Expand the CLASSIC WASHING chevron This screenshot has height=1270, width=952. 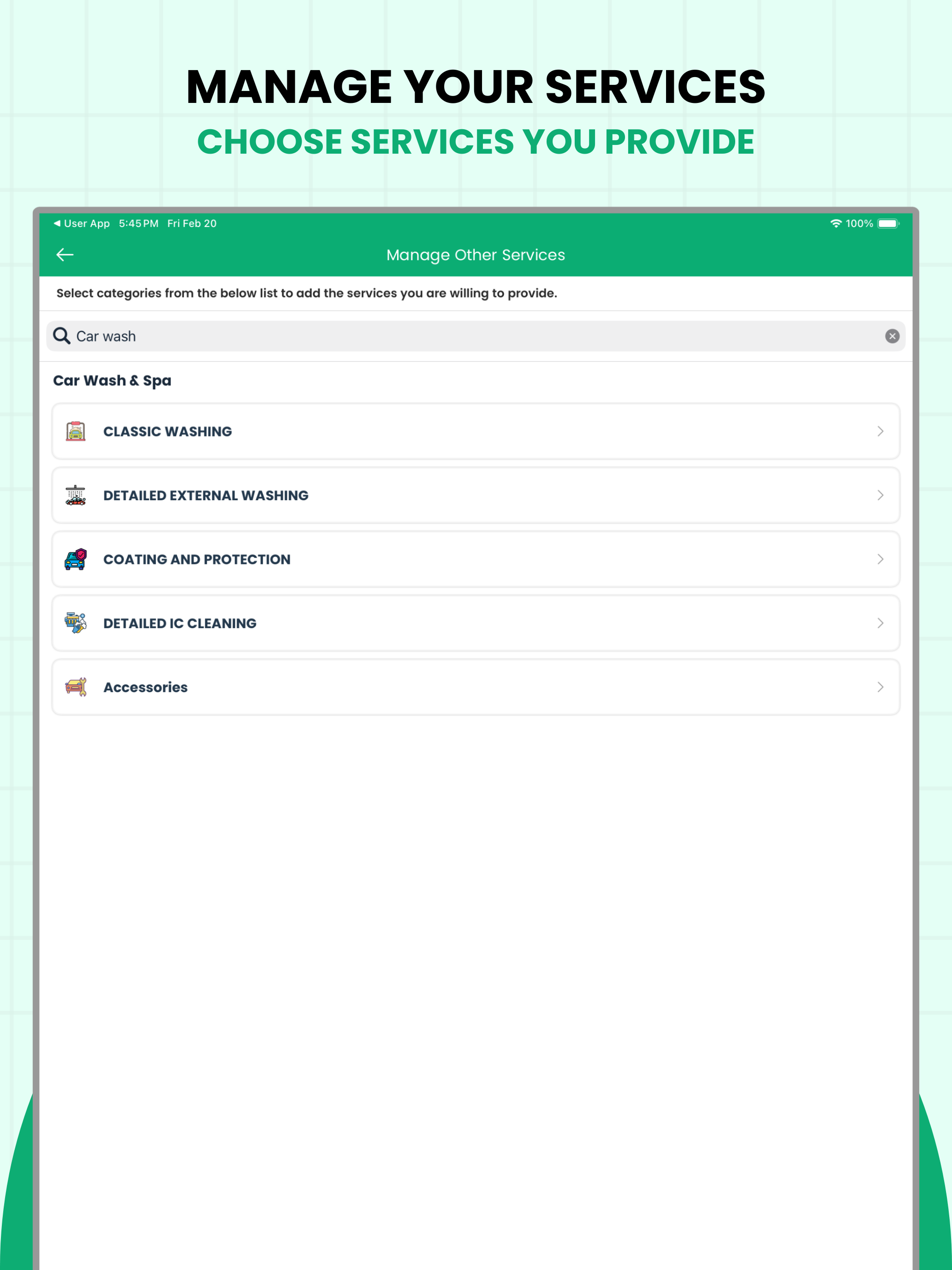click(880, 431)
